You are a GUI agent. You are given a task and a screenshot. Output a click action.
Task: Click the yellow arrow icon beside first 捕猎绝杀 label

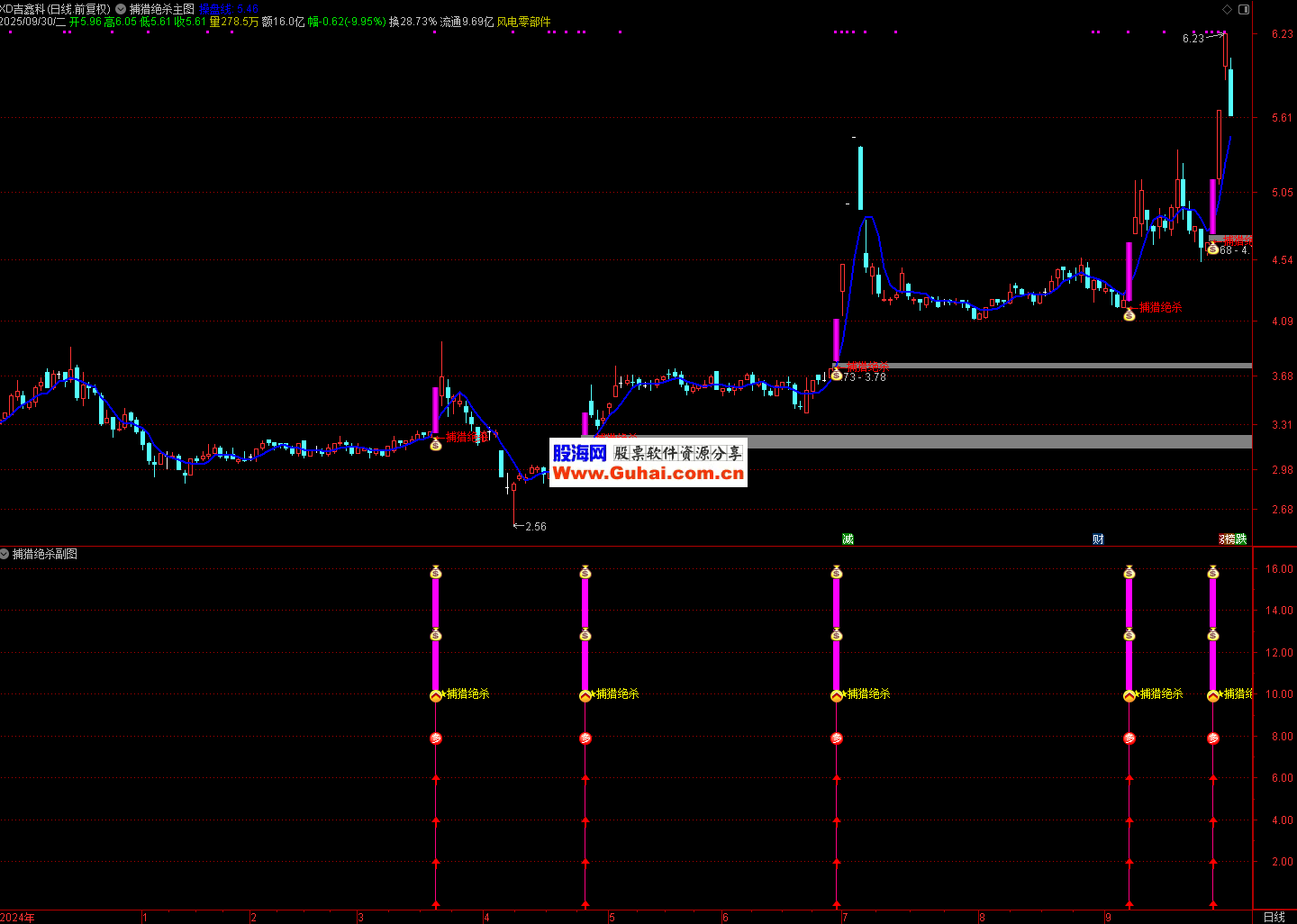point(436,695)
